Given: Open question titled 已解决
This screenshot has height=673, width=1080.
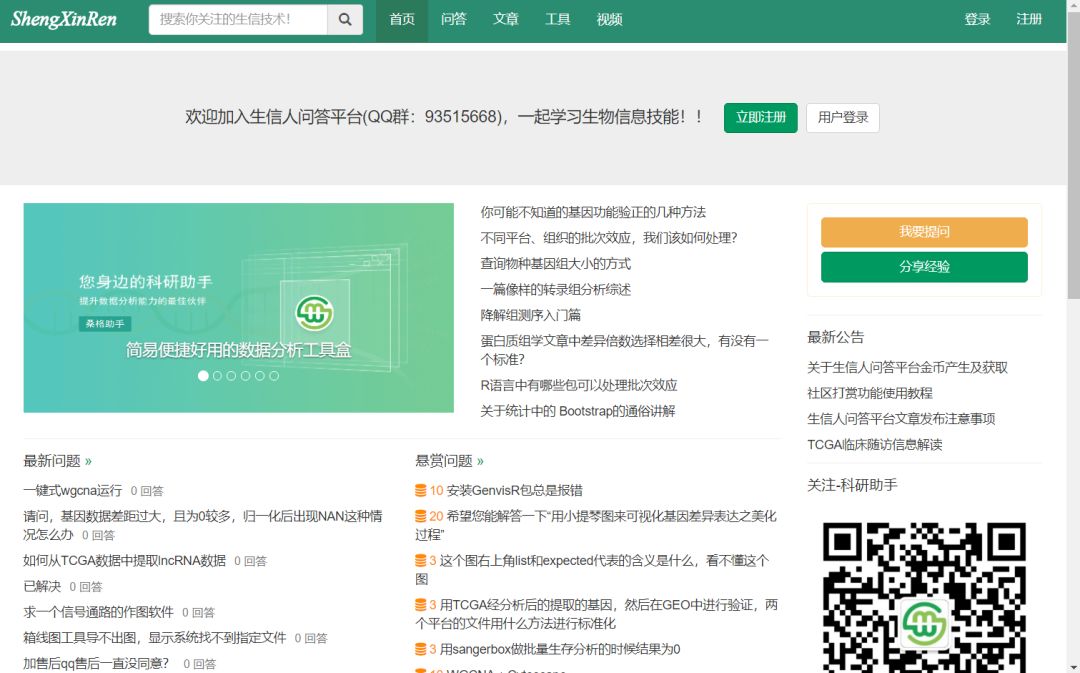Looking at the screenshot, I should point(42,586).
